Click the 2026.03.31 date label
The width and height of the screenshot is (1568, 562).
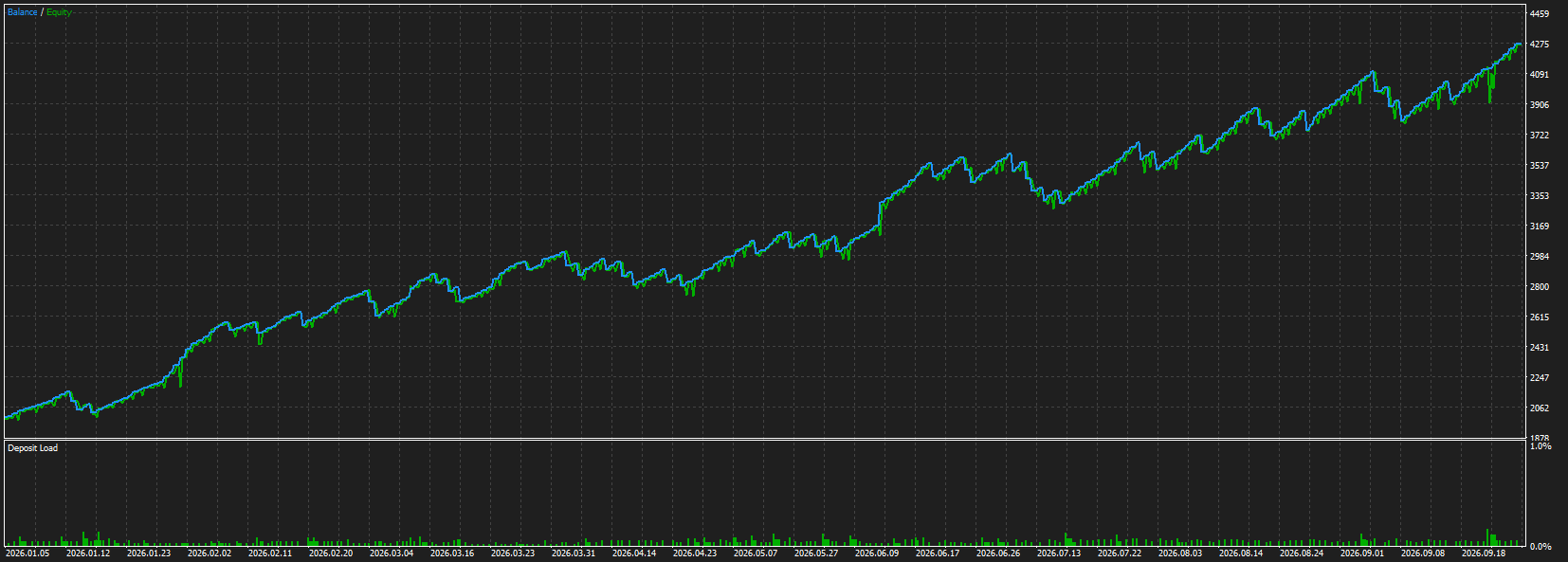(x=574, y=553)
